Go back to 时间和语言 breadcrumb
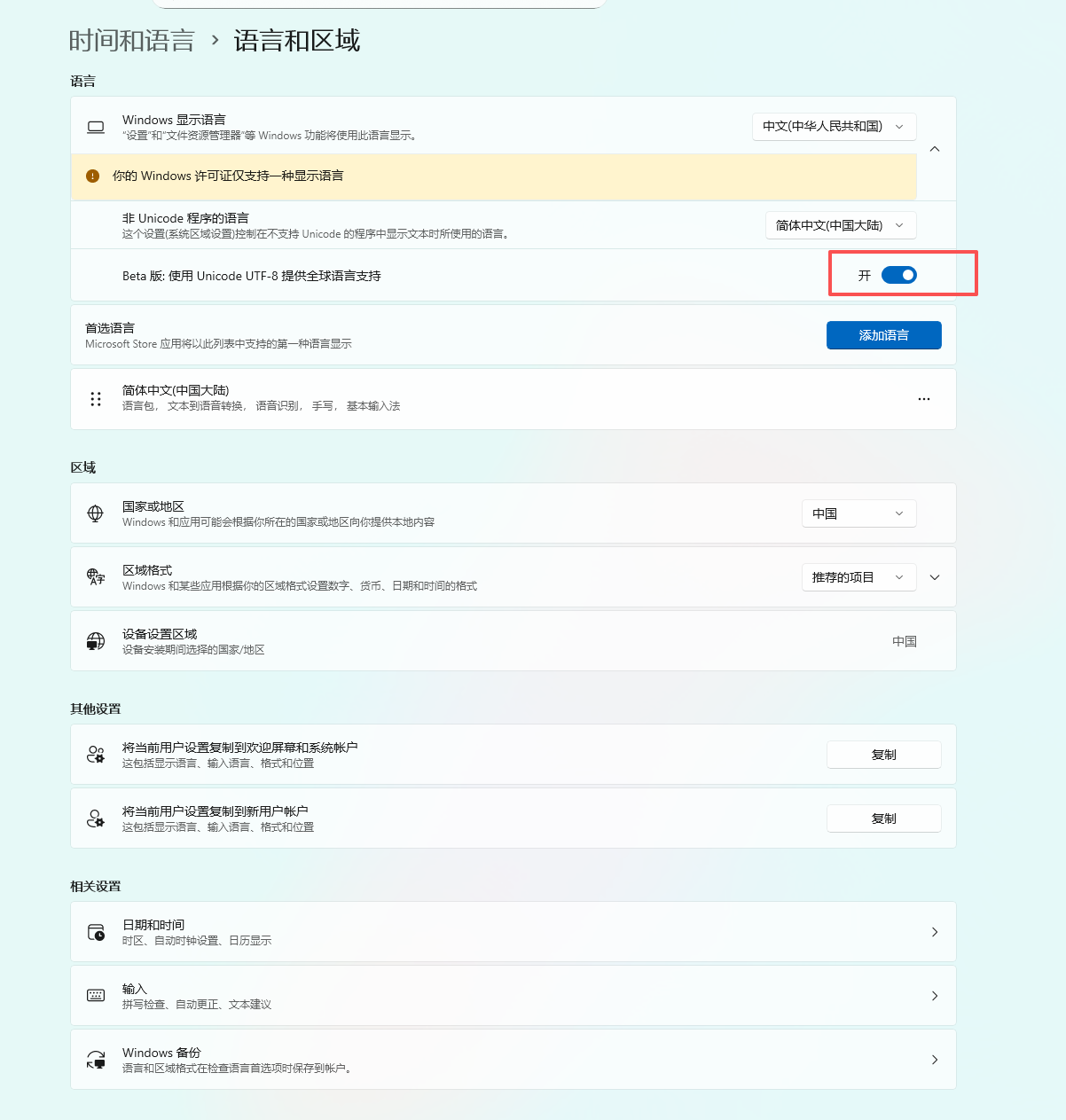Screen dimensions: 1066x1120 click(131, 41)
